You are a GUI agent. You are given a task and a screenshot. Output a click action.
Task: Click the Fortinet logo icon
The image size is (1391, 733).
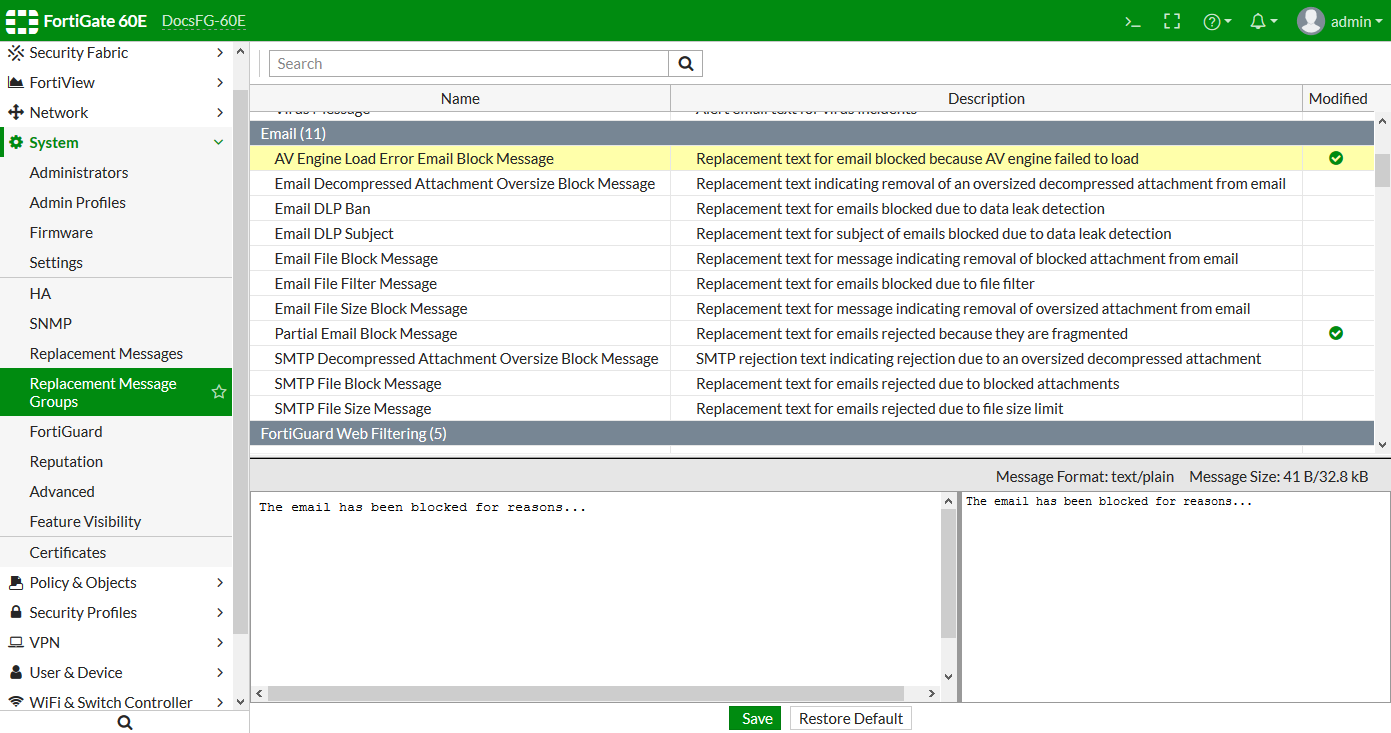pyautogui.click(x=22, y=21)
